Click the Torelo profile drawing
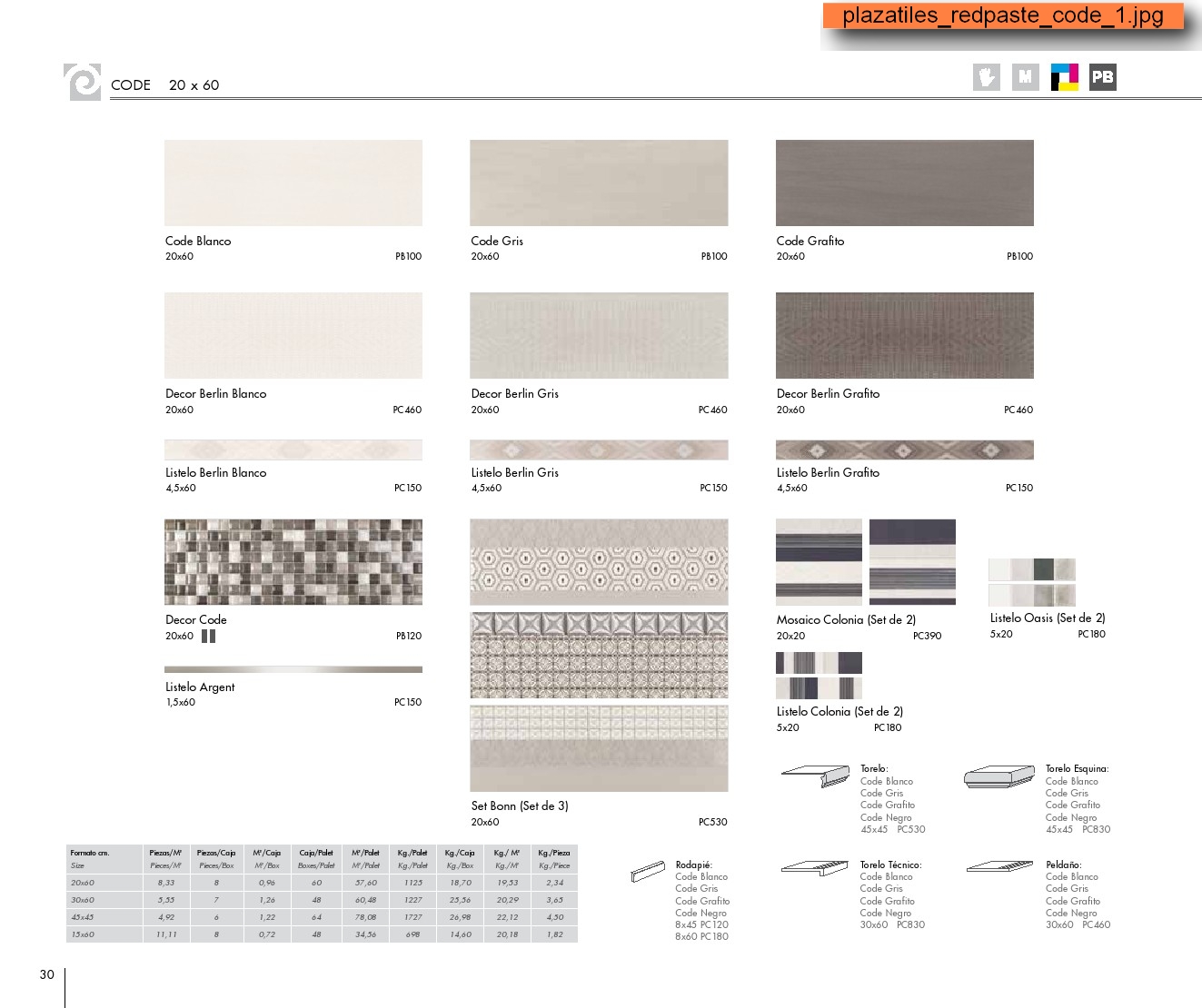Viewport: 1202px width, 1008px height. (815, 776)
